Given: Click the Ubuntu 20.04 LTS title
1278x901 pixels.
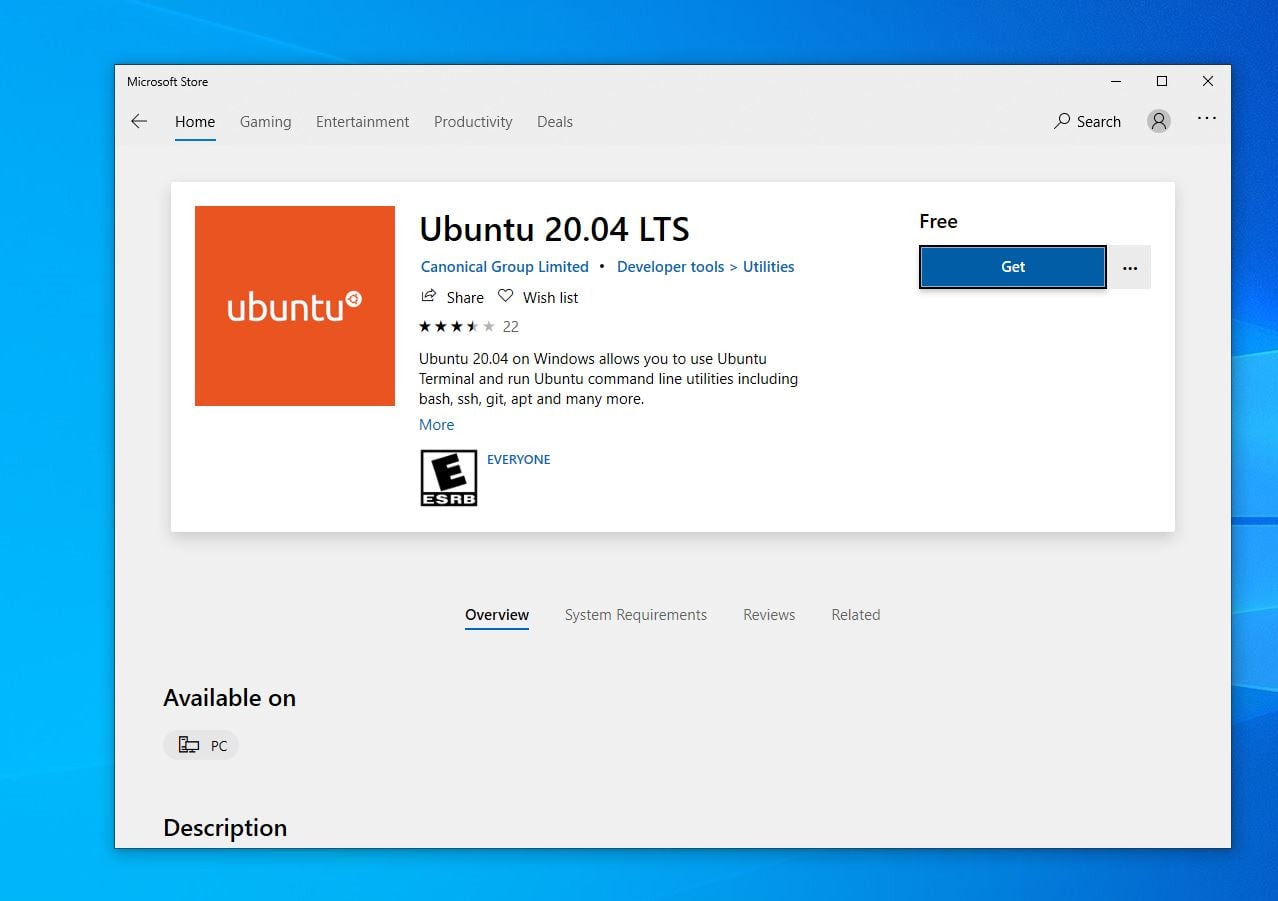Looking at the screenshot, I should point(555,229).
